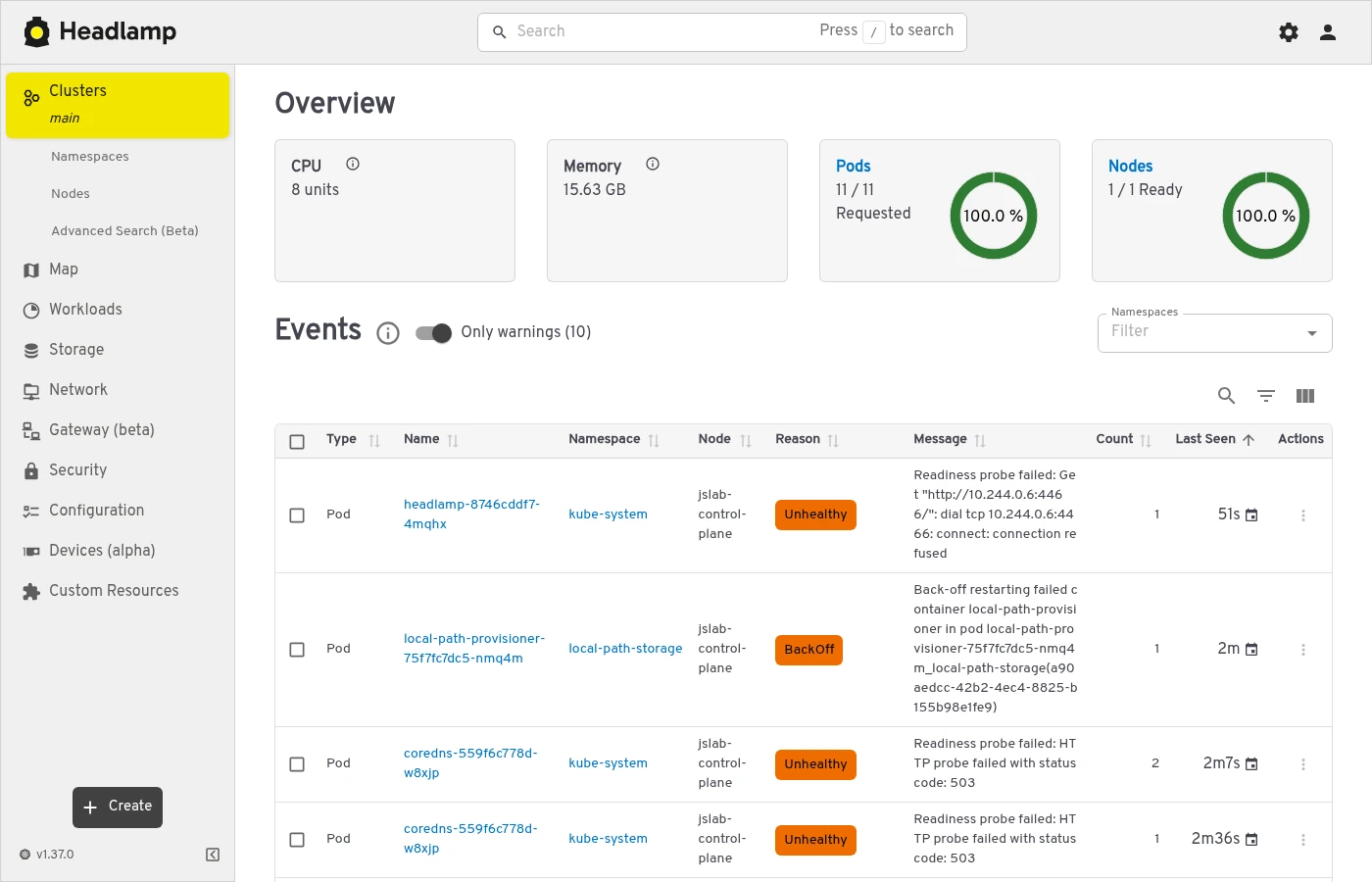
Task: Open actions menu for headlamp-8746cddf7 event
Action: [x=1303, y=515]
